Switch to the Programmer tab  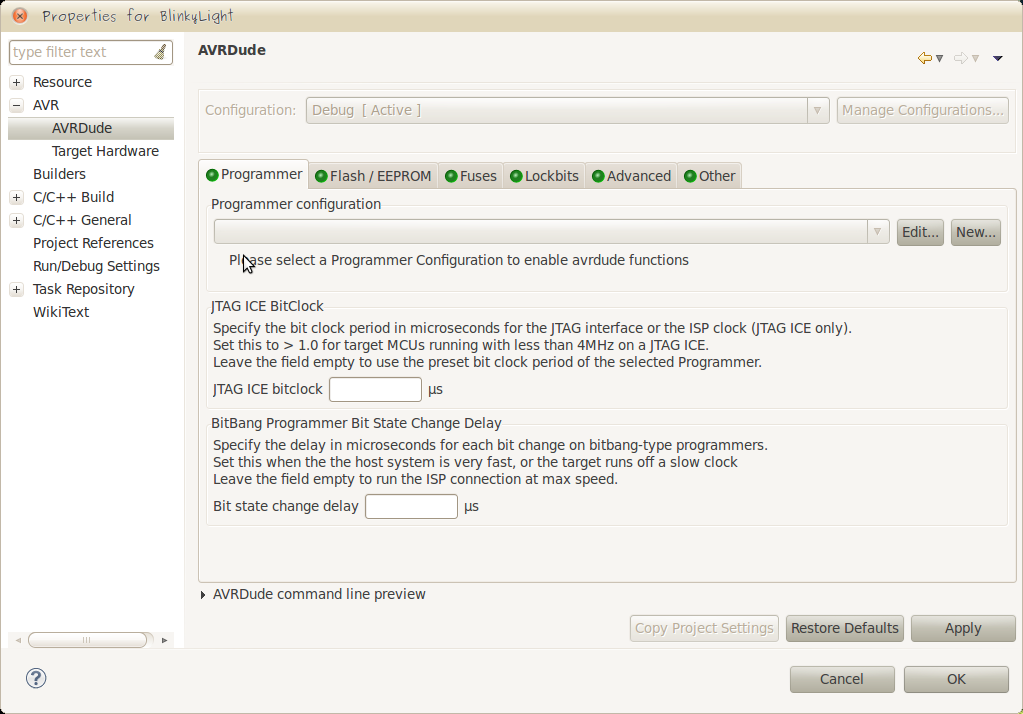254,175
